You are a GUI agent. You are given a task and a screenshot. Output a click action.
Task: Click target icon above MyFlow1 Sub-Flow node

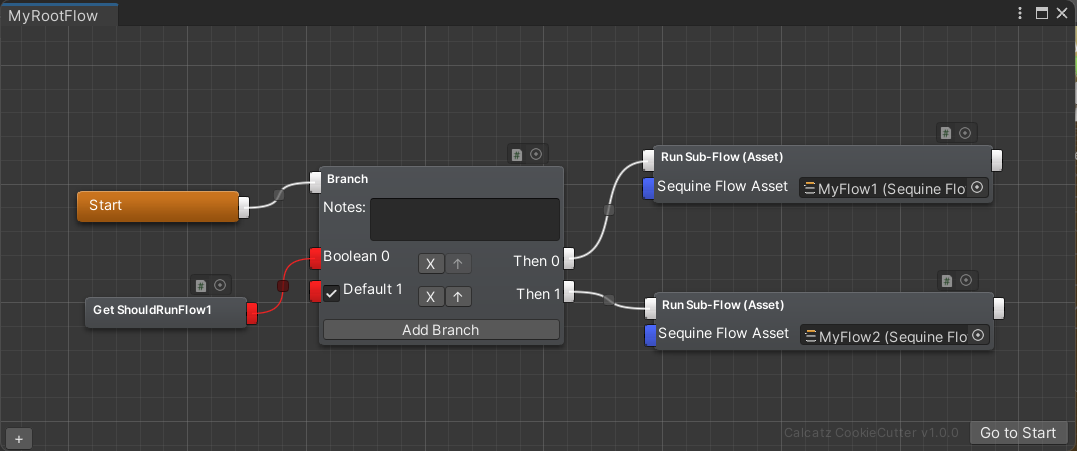[965, 133]
